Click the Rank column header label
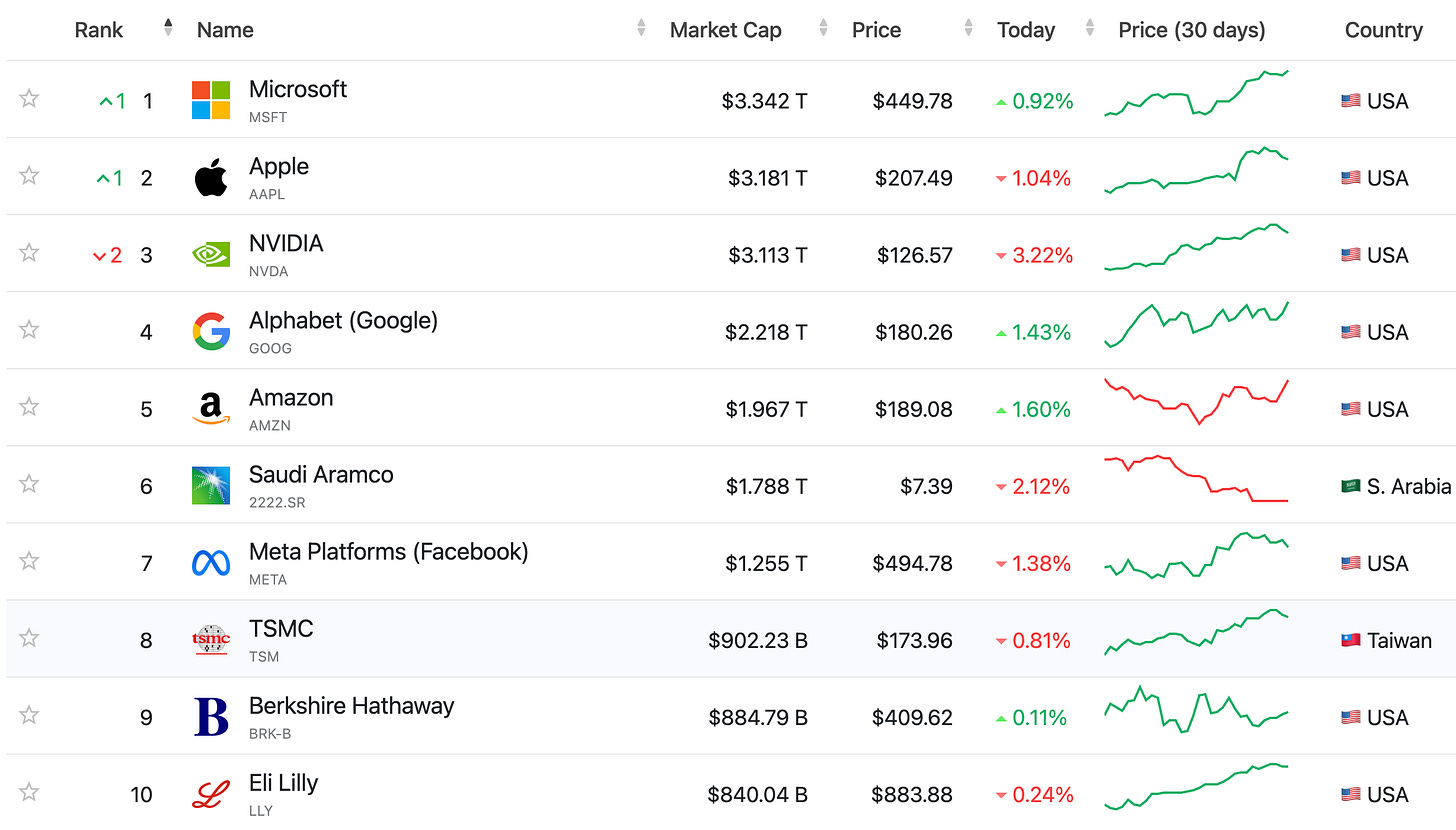Screen dimensions: 1456x830 pyautogui.click(x=99, y=30)
